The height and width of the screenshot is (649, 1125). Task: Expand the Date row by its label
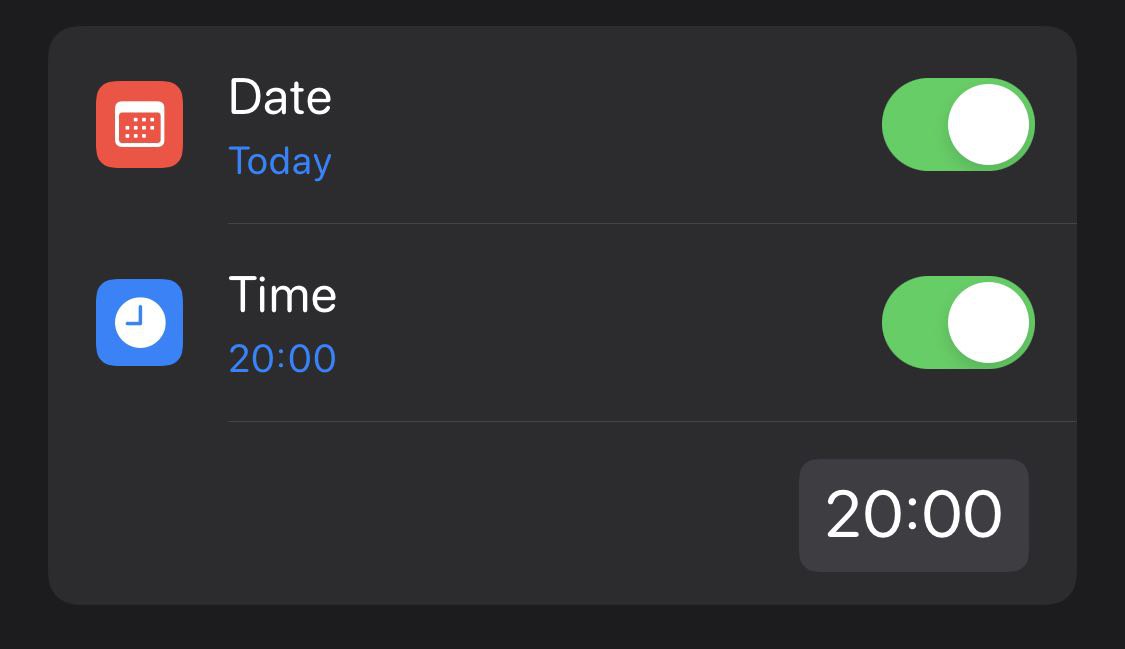pos(280,96)
